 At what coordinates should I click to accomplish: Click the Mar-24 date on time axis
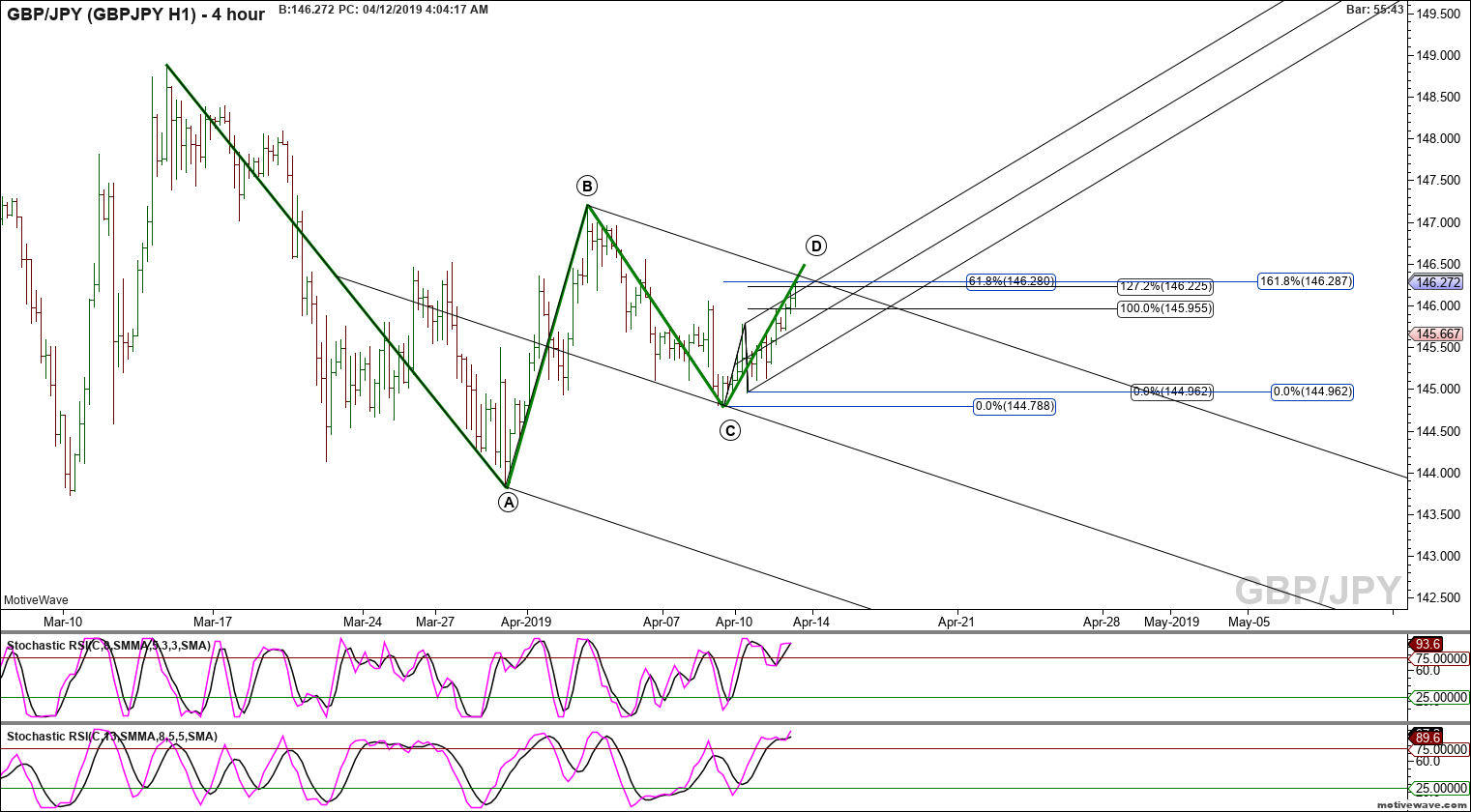[362, 622]
